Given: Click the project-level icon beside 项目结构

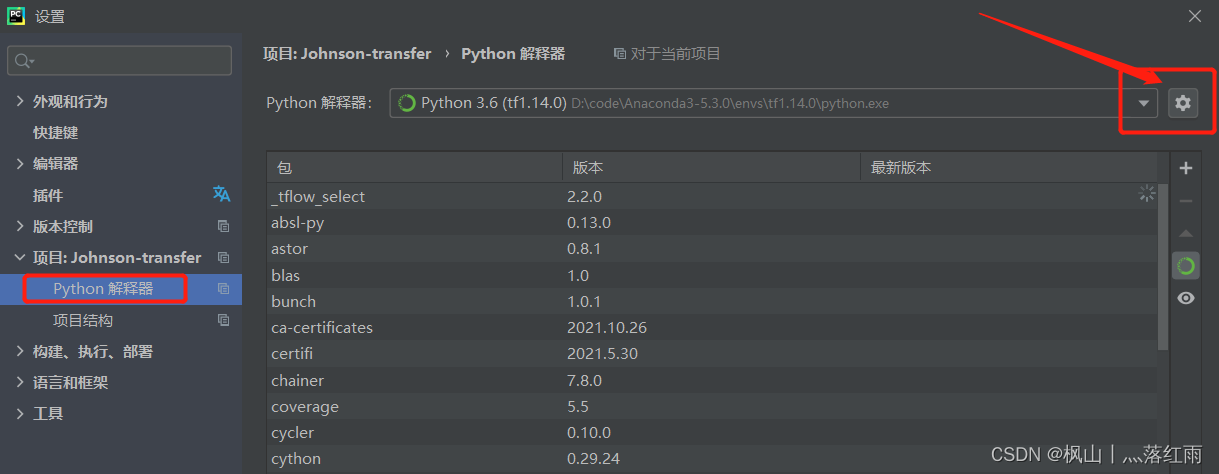Looking at the screenshot, I should (x=223, y=320).
